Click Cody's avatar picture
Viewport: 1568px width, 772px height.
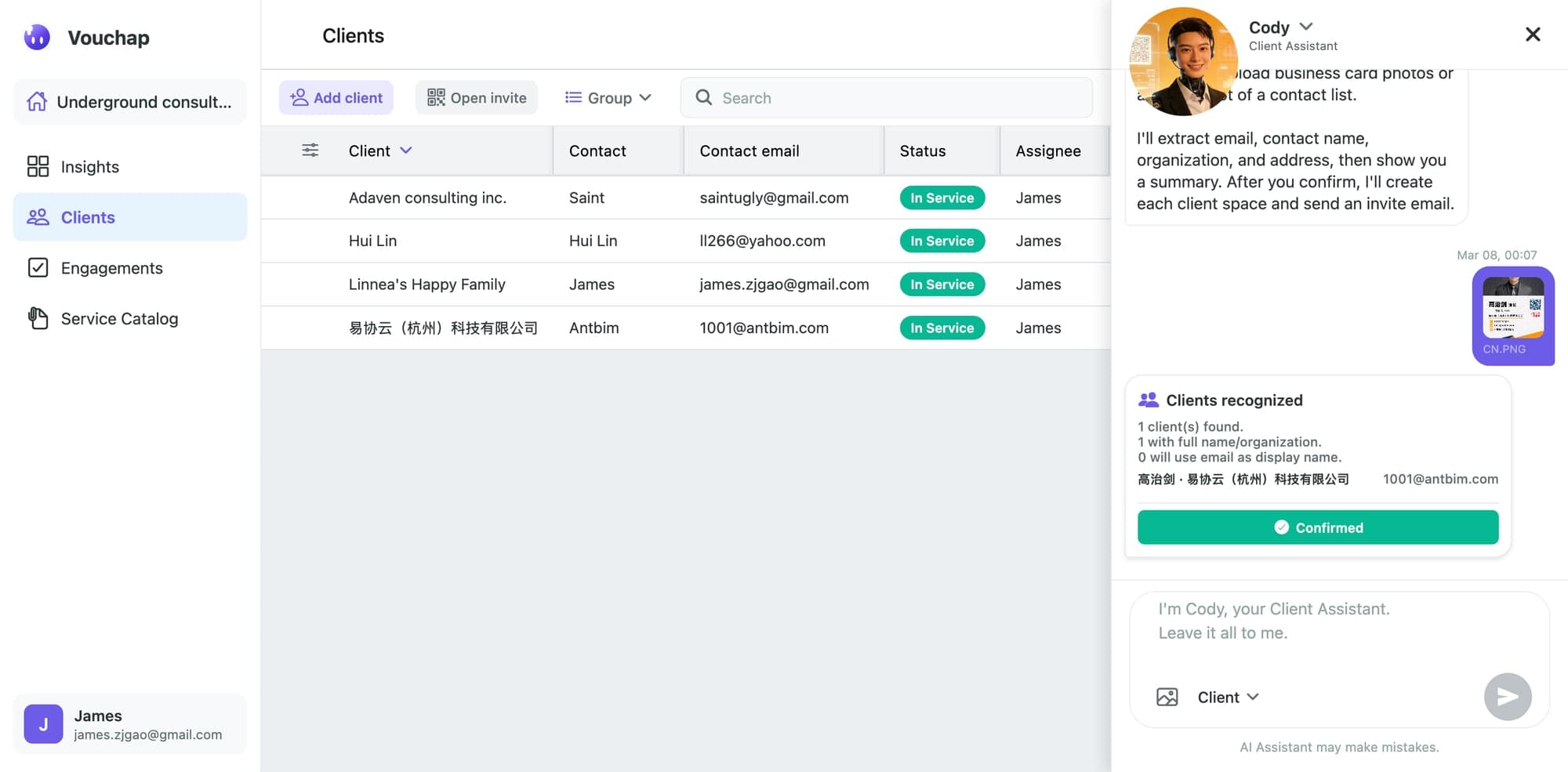point(1183,61)
